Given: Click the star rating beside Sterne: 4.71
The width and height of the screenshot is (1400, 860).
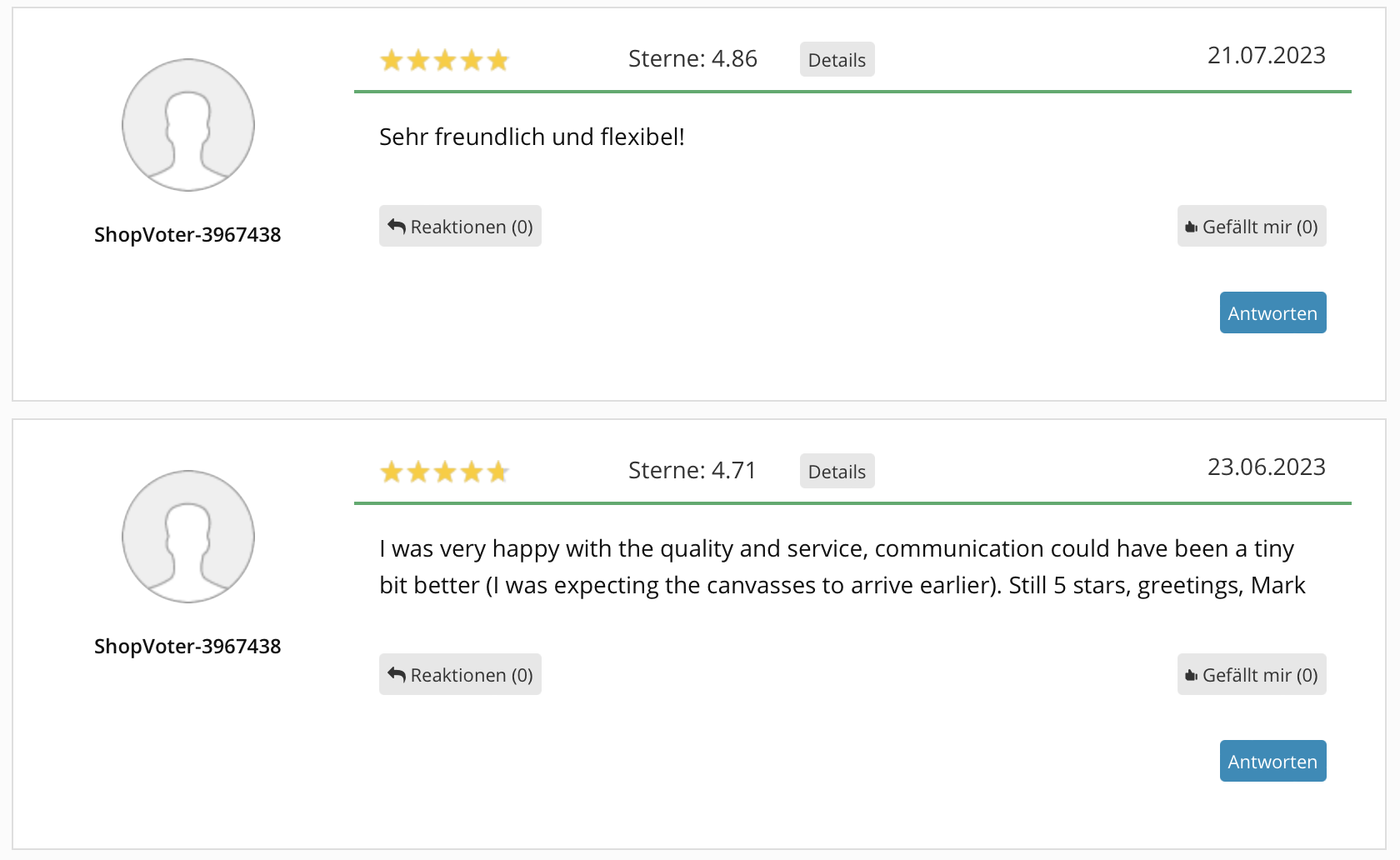Looking at the screenshot, I should point(444,472).
